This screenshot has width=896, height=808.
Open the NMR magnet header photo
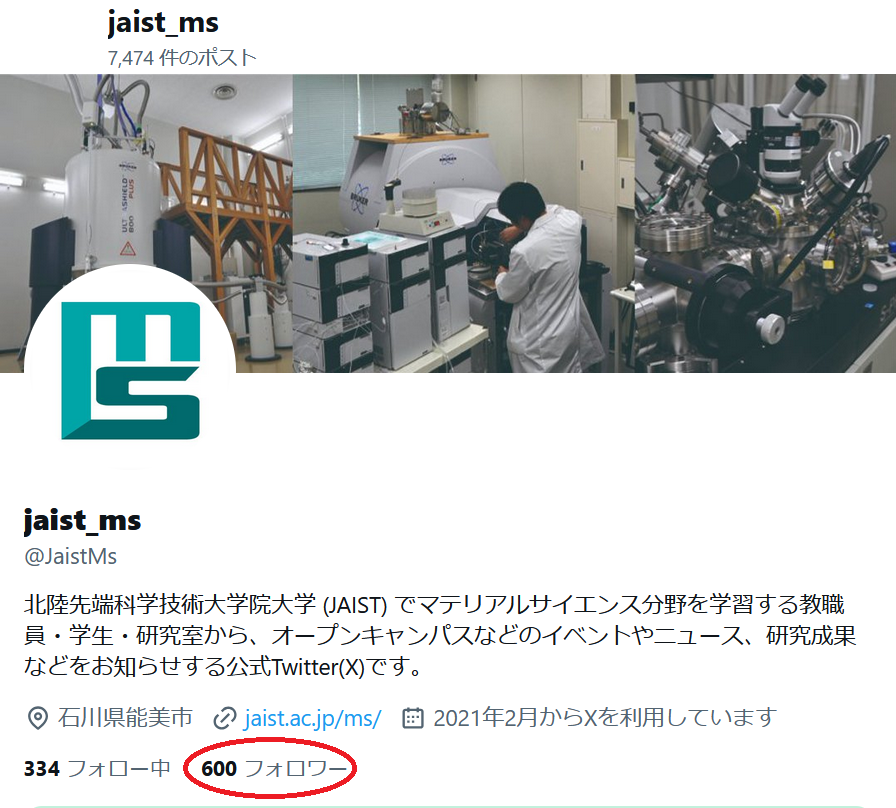[146, 223]
